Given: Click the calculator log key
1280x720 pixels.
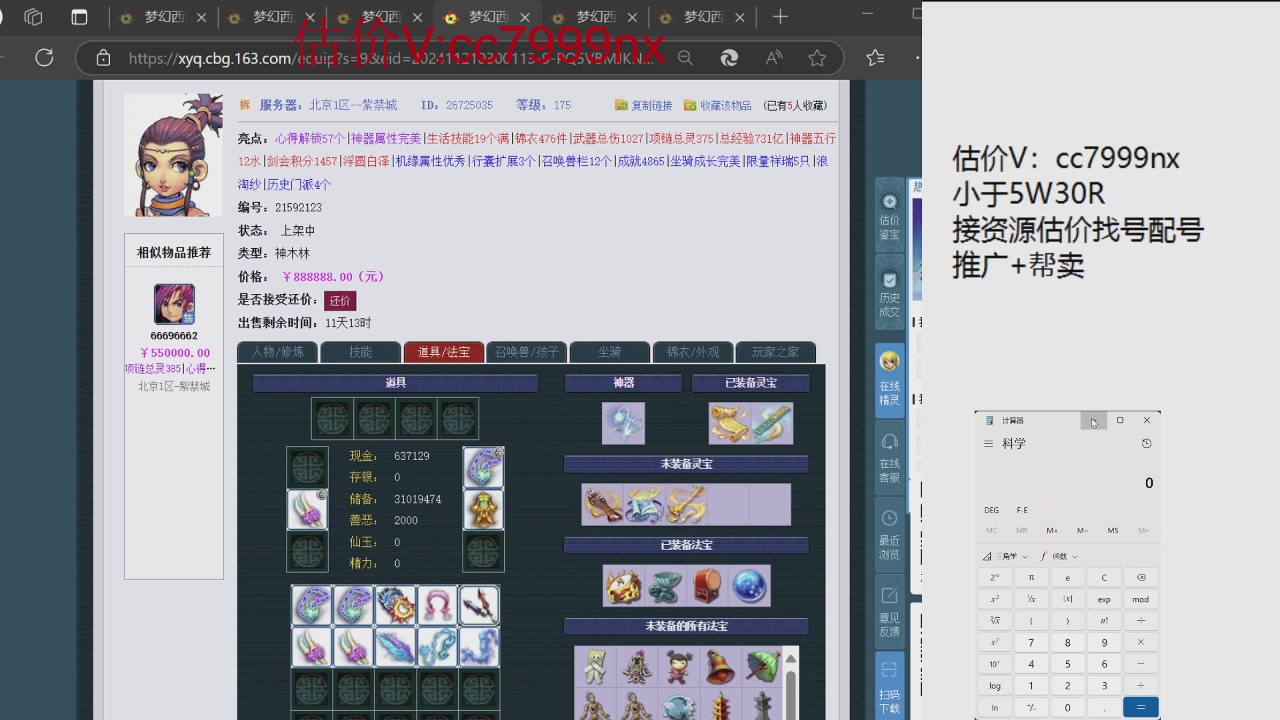Looking at the screenshot, I should point(995,686).
